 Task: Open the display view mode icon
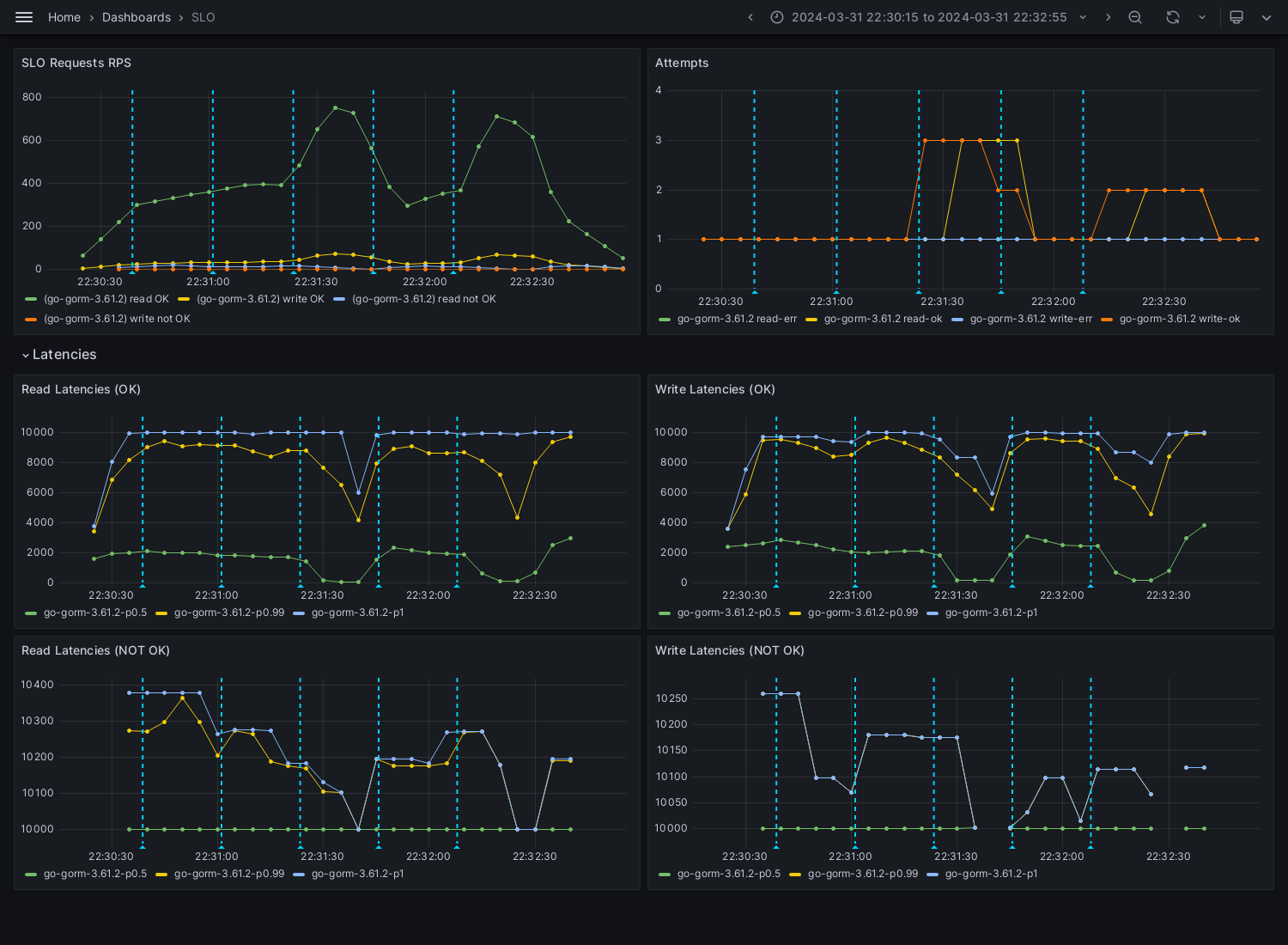1236,17
